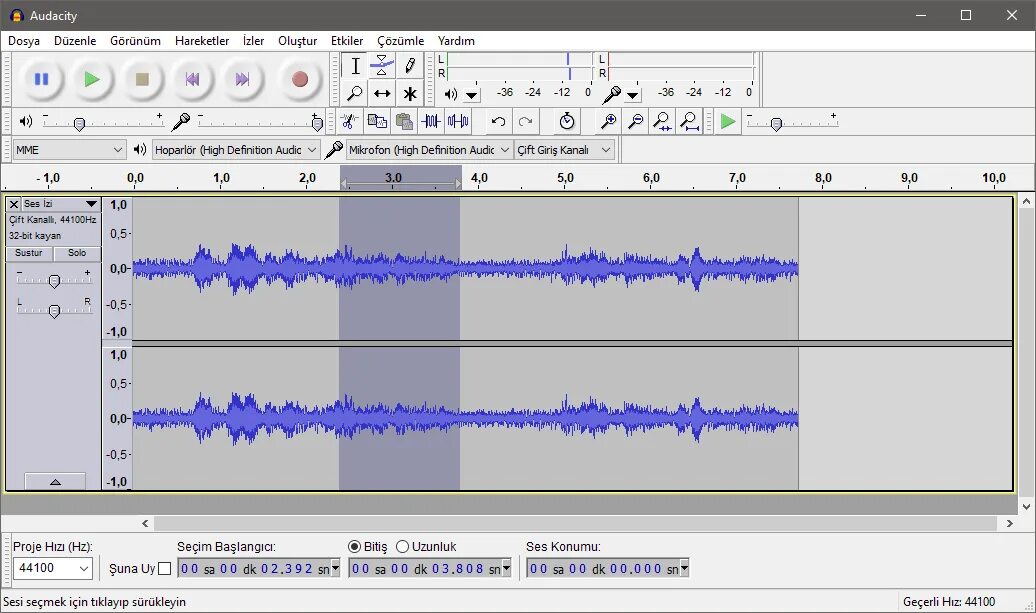Open the Çift Giriş Kanalı channels dropdown
The width and height of the screenshot is (1036, 613).
pos(565,150)
